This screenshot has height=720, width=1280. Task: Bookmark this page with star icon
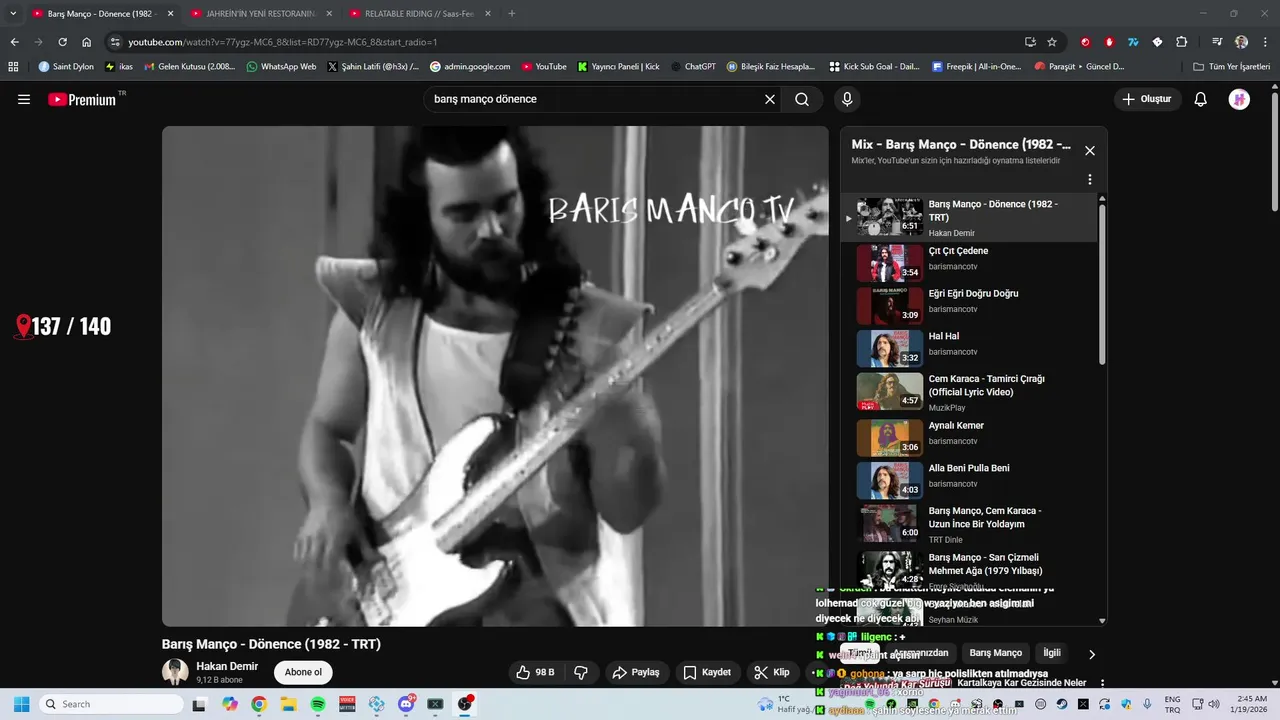(x=1052, y=42)
